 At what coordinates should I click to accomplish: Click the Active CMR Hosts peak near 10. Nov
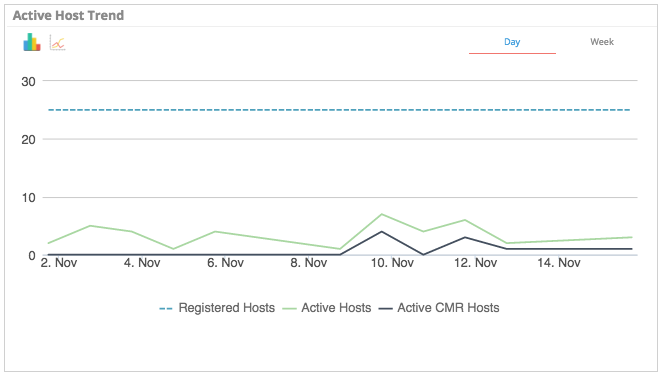(x=382, y=232)
